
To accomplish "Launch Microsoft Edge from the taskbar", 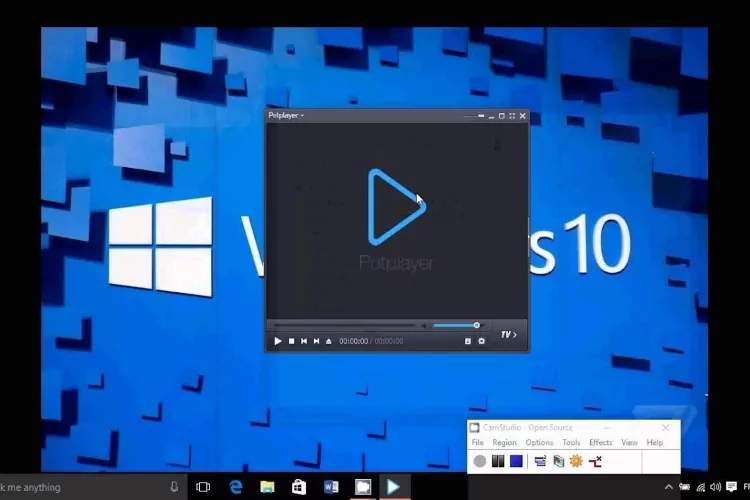I will (235, 487).
